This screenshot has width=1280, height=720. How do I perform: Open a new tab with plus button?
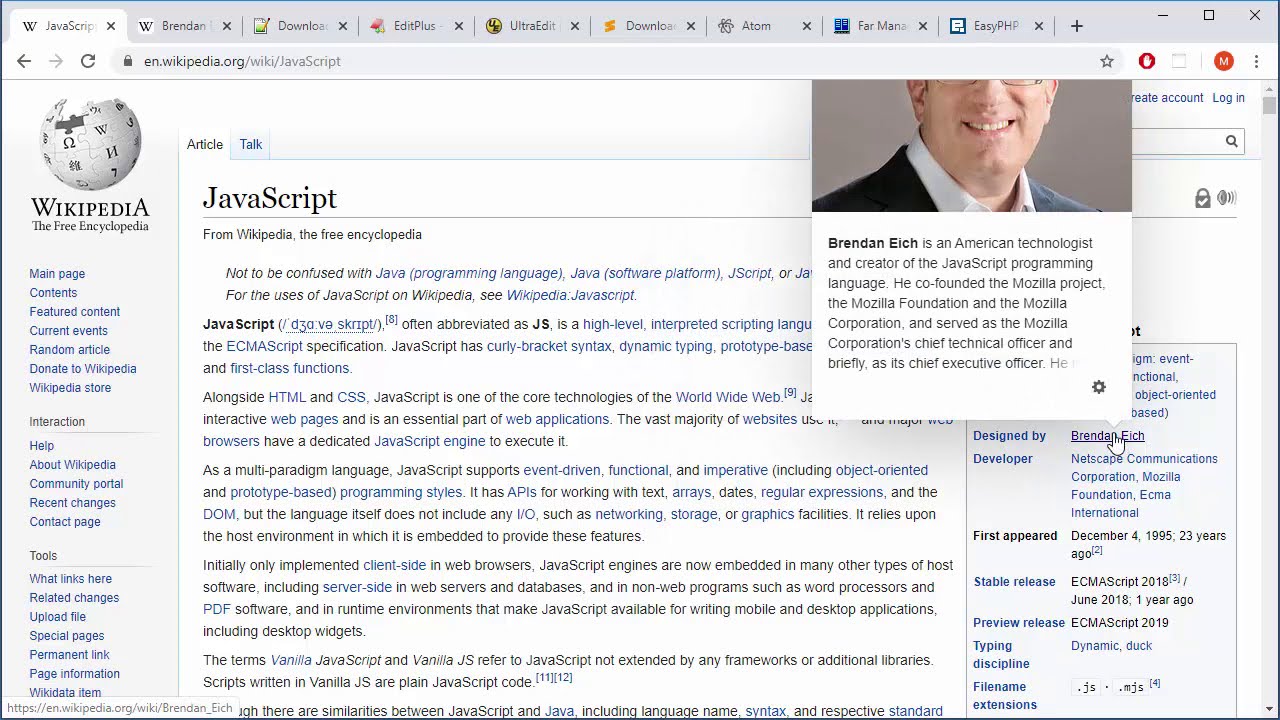coord(1077,26)
